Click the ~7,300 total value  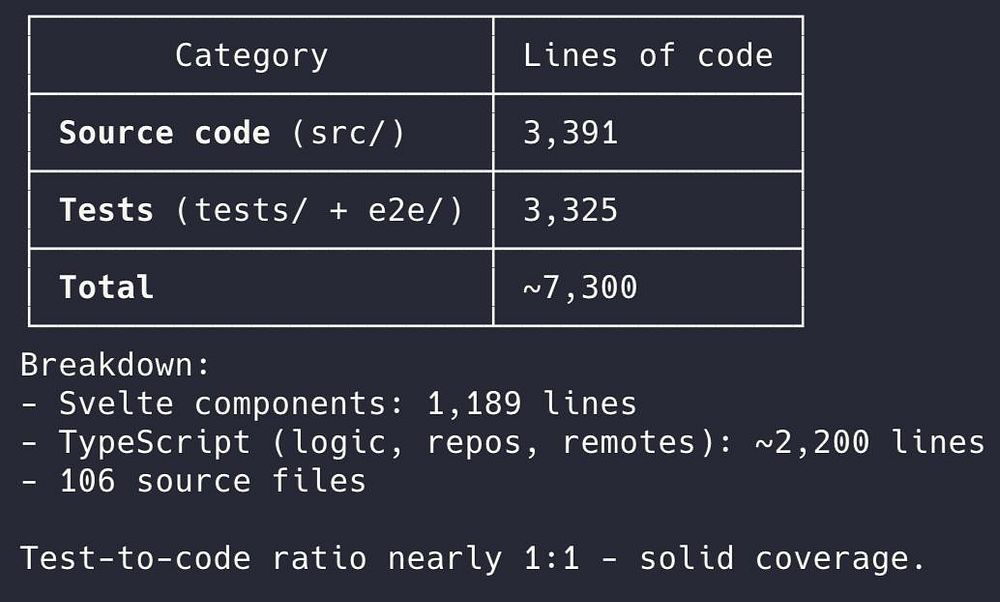pyautogui.click(x=580, y=288)
